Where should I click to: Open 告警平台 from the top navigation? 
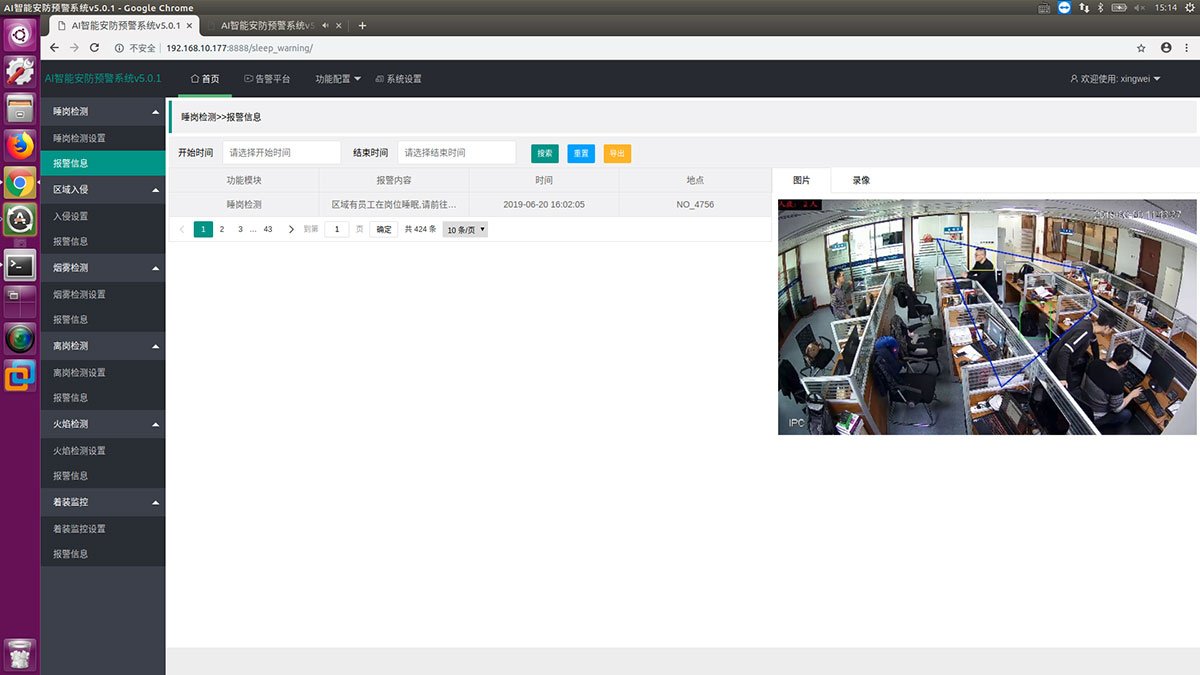pos(267,79)
